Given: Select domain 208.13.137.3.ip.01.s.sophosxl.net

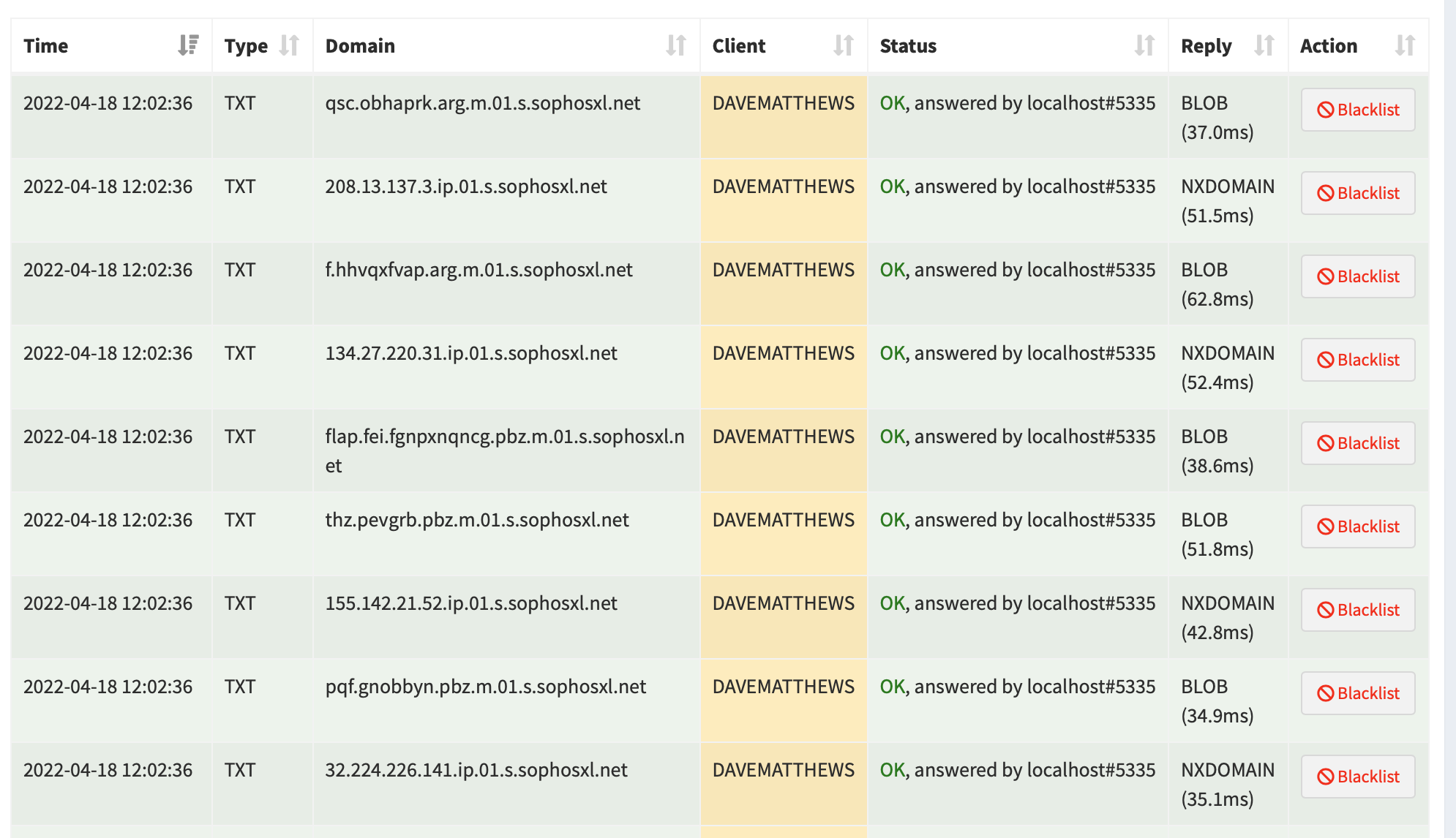Looking at the screenshot, I should (466, 186).
